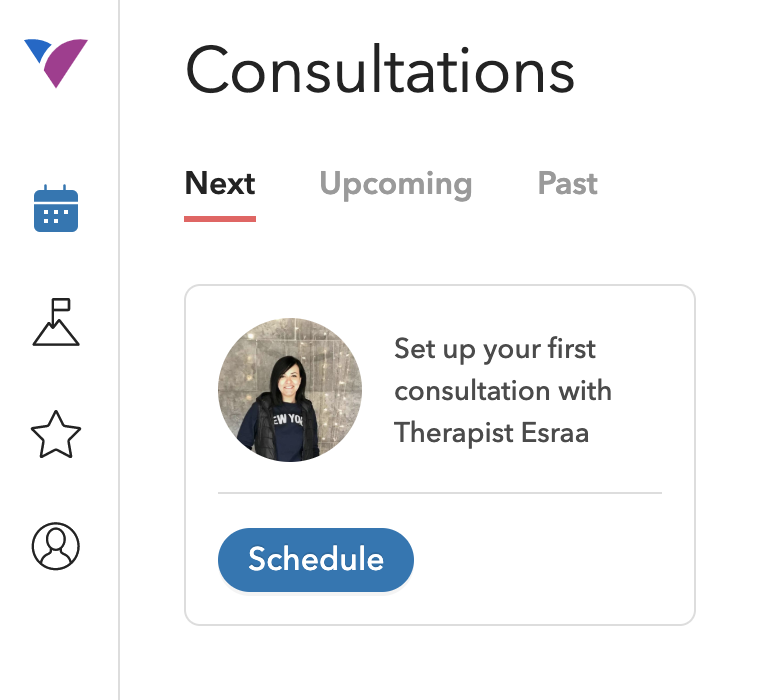
Task: Open the user profile account icon
Action: click(56, 546)
